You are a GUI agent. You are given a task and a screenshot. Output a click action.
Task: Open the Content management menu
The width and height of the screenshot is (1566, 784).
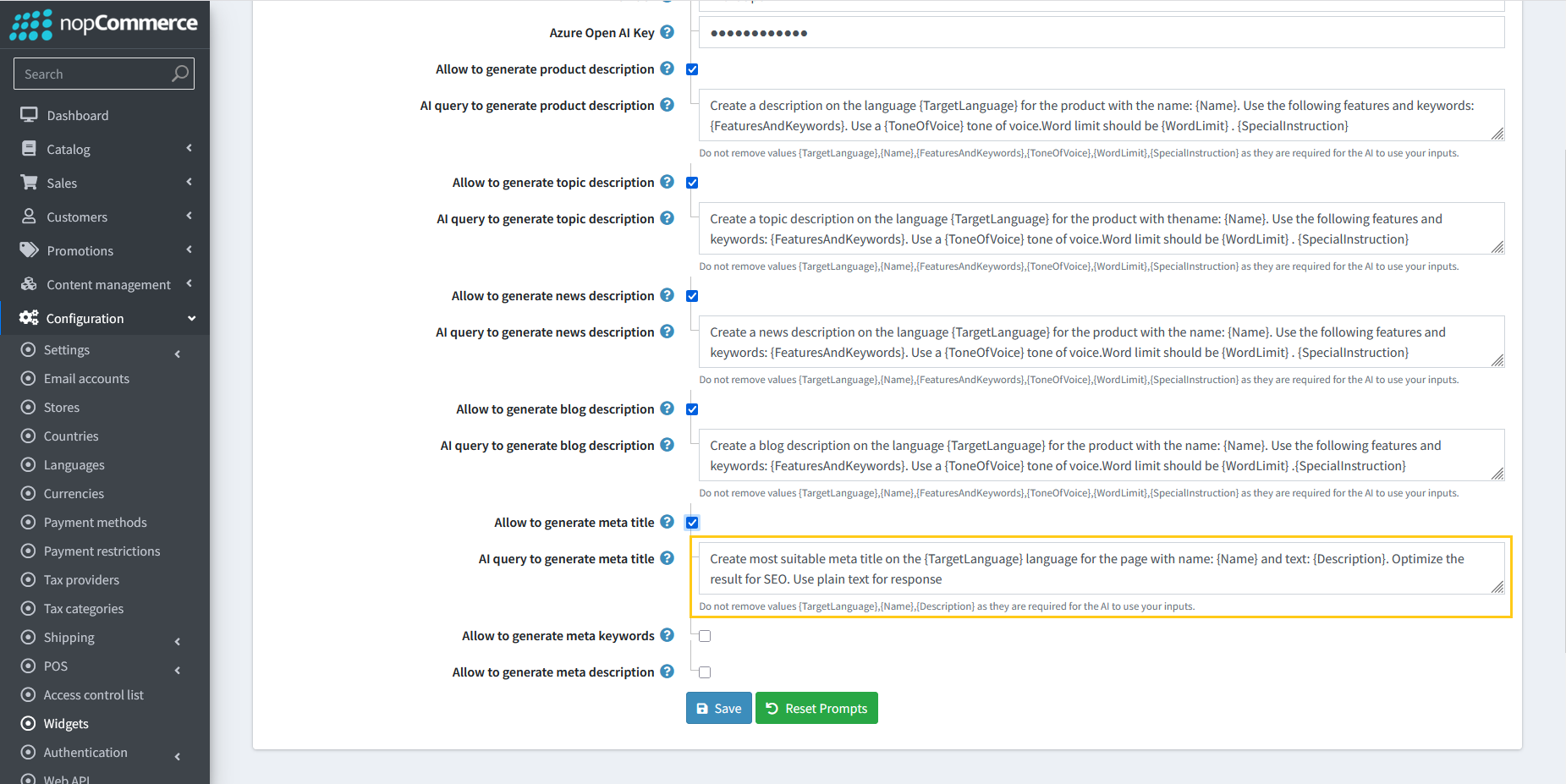(108, 284)
